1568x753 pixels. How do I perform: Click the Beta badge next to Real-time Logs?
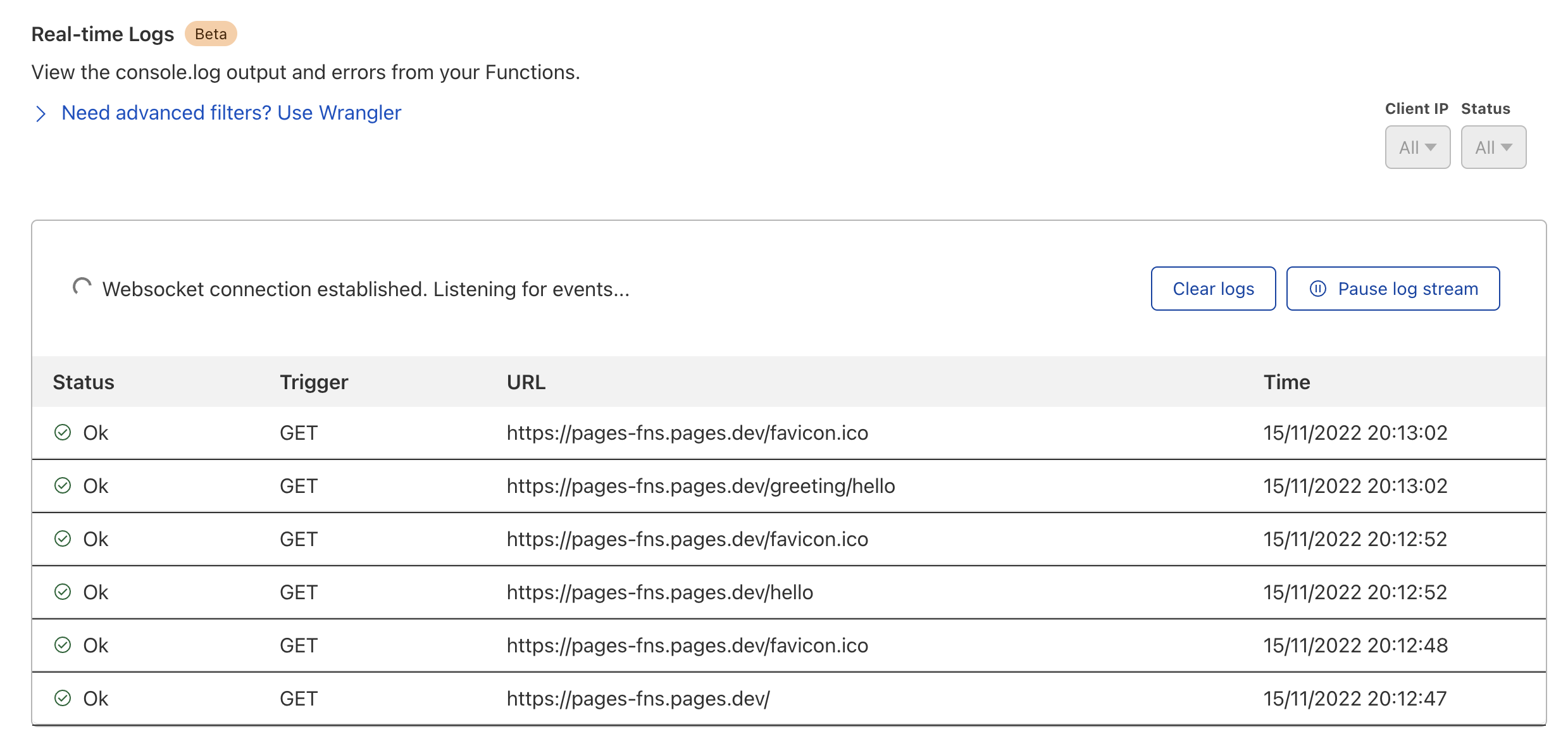211,34
